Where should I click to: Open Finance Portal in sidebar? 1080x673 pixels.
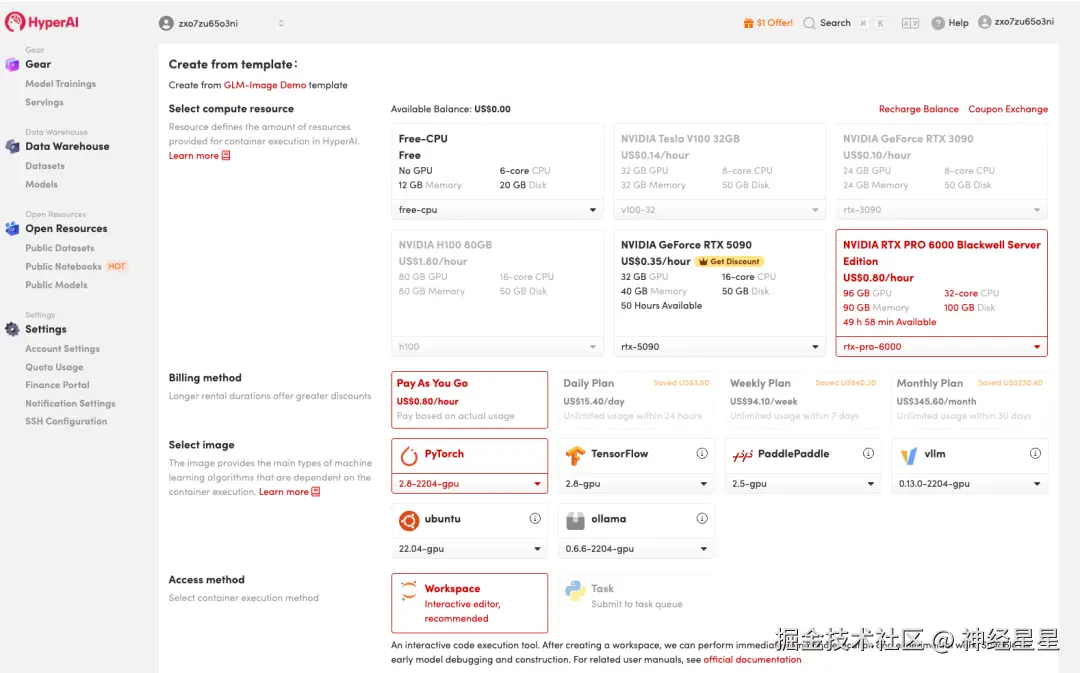(57, 384)
